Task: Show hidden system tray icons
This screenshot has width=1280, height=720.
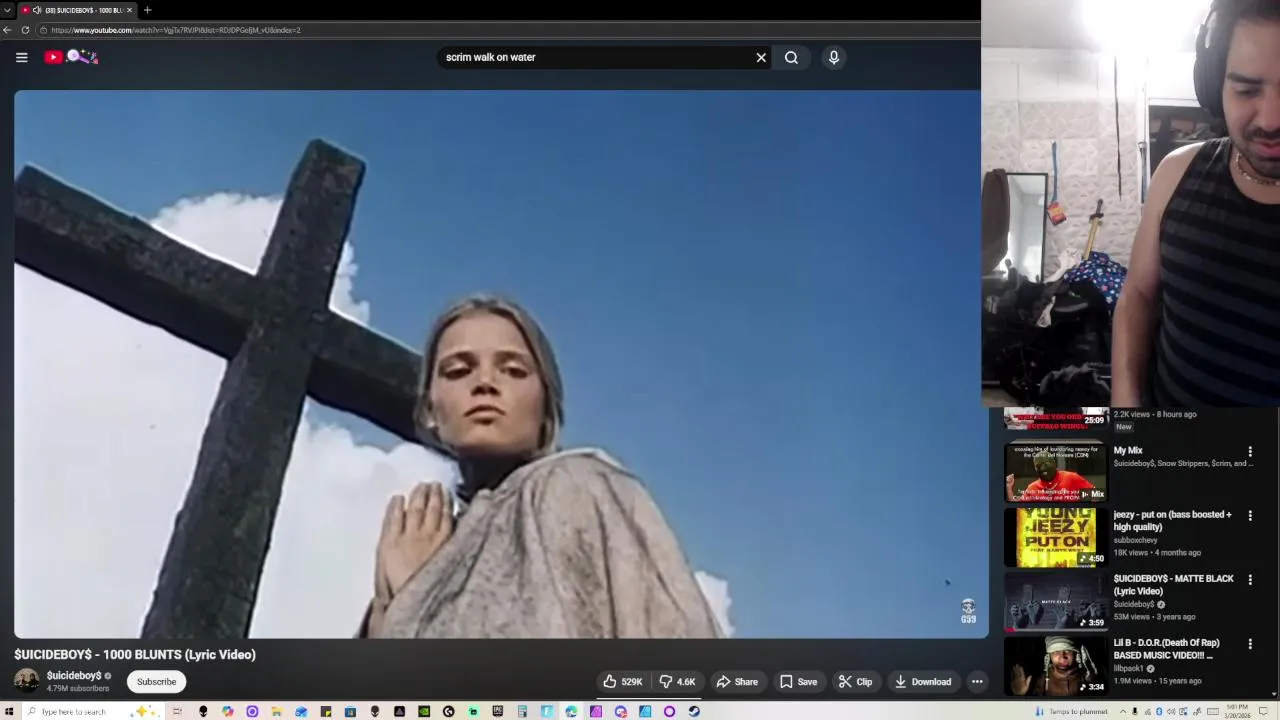Action: point(1123,711)
